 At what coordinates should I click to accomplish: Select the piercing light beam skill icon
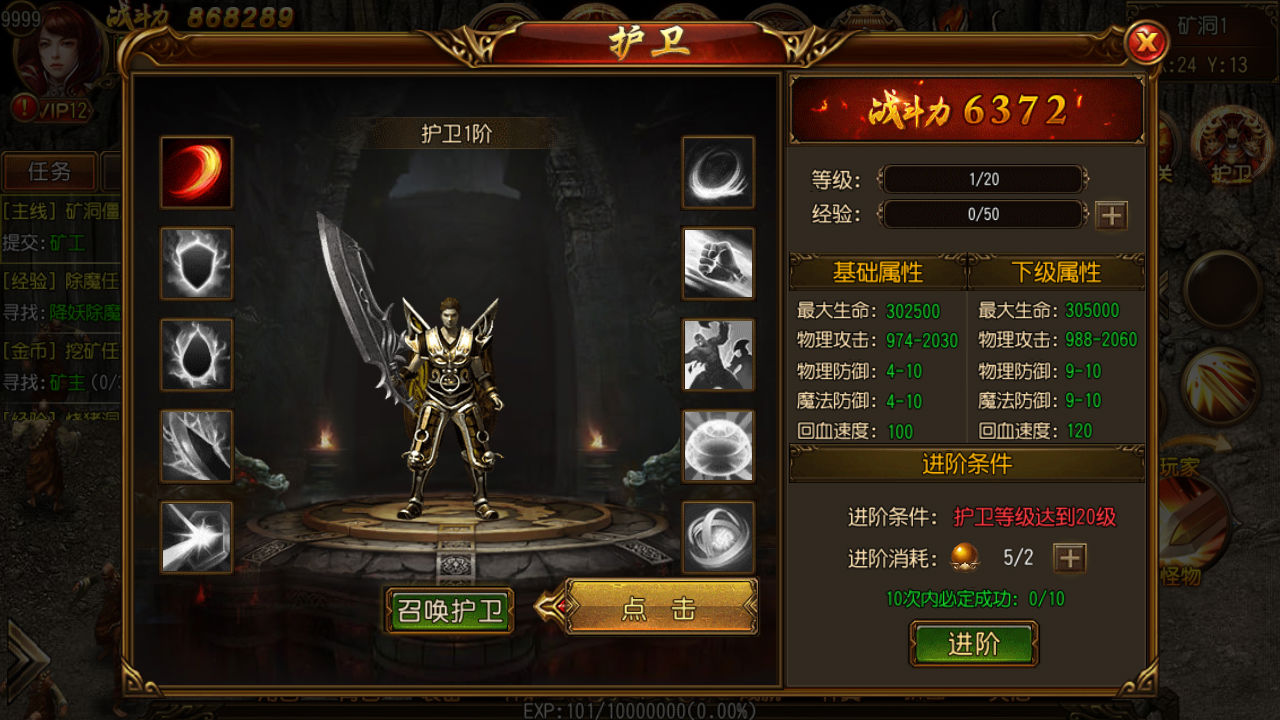tap(196, 537)
